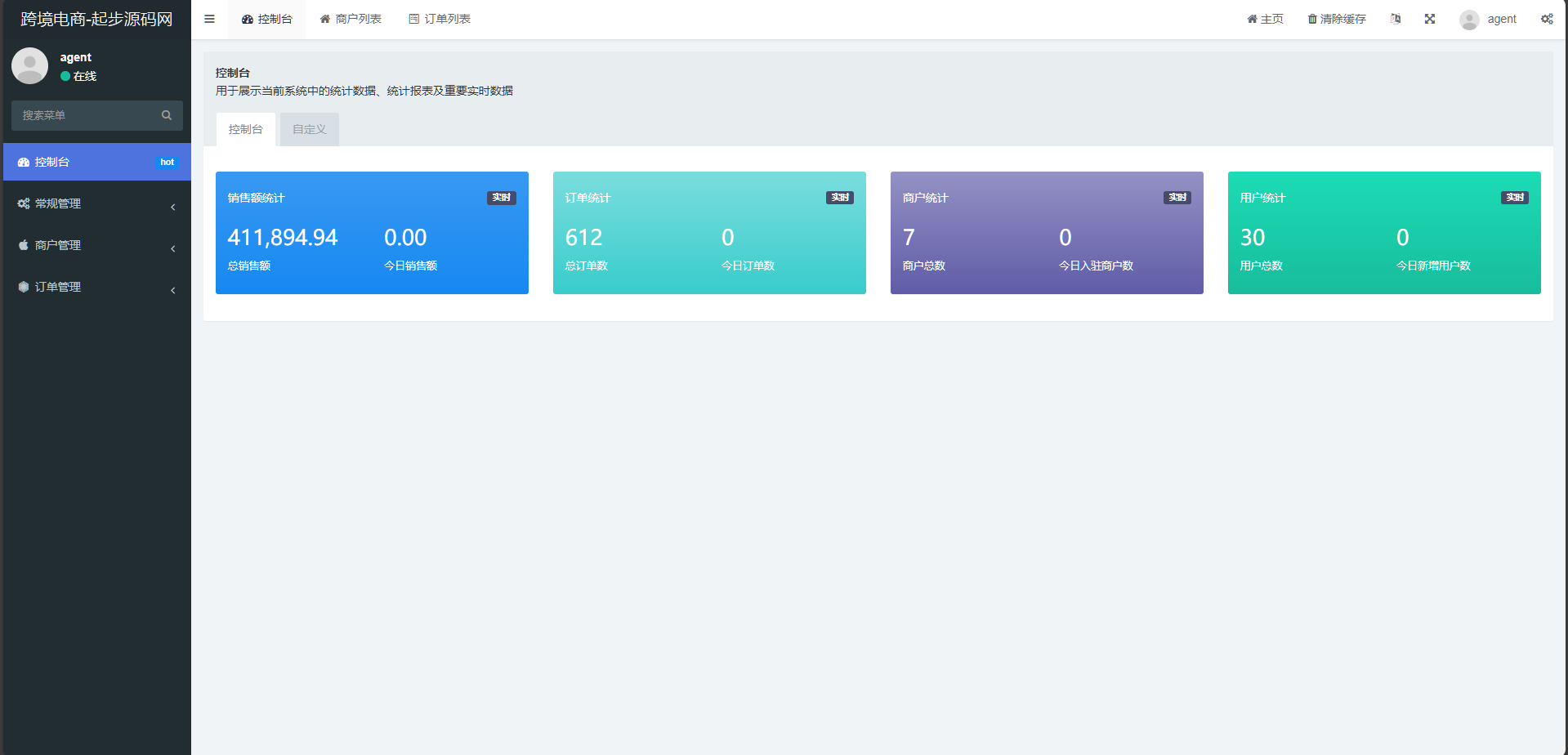
Task: Click the 今日订单数 label
Action: tap(748, 266)
